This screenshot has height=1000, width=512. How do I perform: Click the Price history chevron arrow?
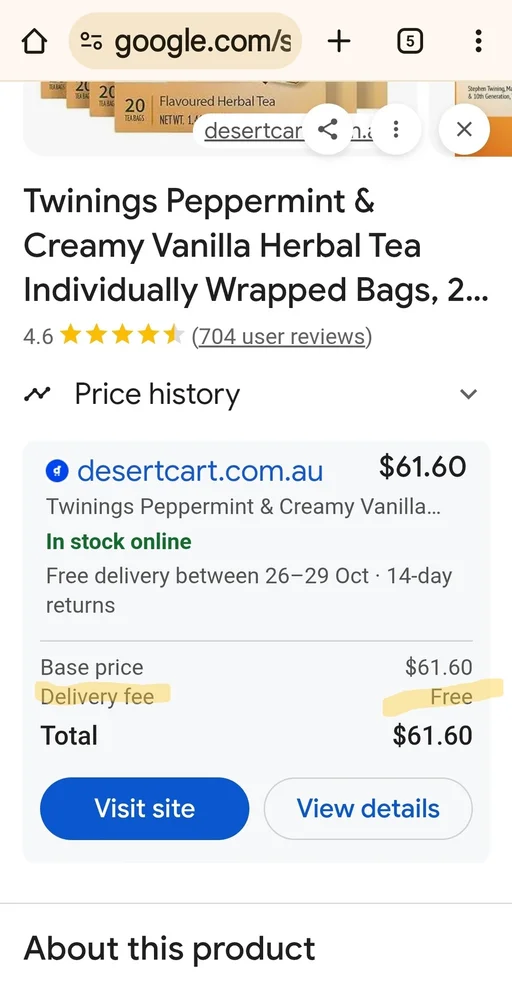coord(469,394)
